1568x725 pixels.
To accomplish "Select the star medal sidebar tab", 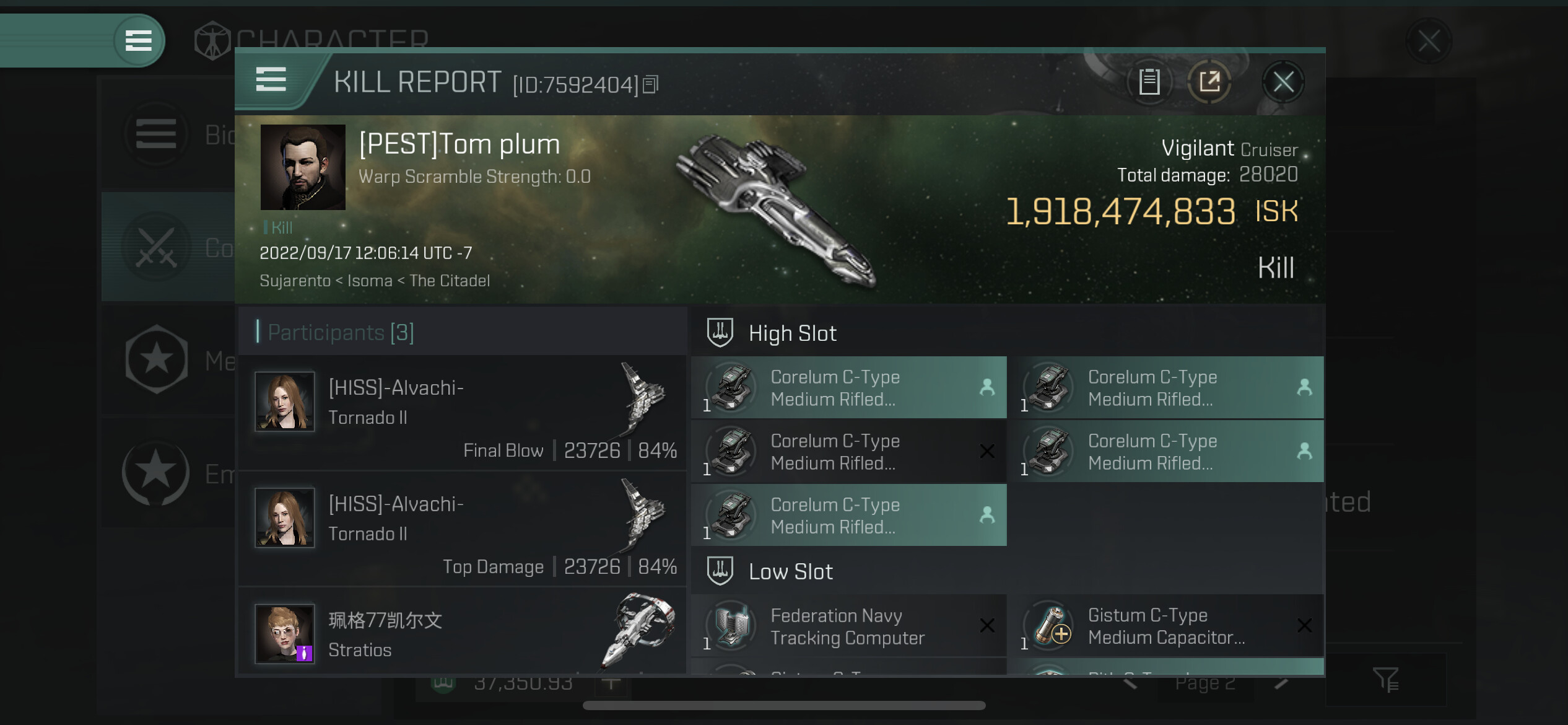I will [x=156, y=359].
